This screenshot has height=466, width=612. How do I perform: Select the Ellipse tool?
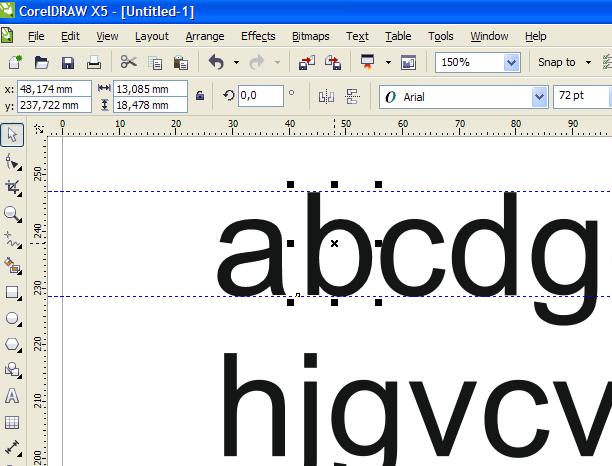pyautogui.click(x=12, y=318)
